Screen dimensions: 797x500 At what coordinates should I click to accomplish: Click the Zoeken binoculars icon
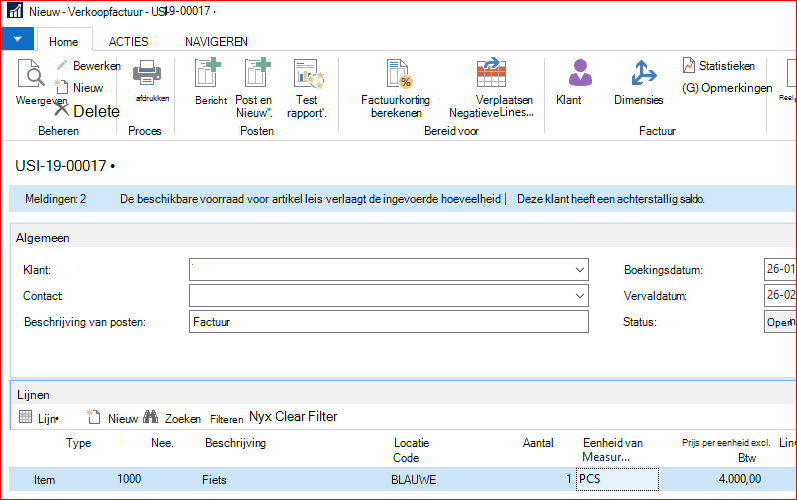(x=150, y=417)
